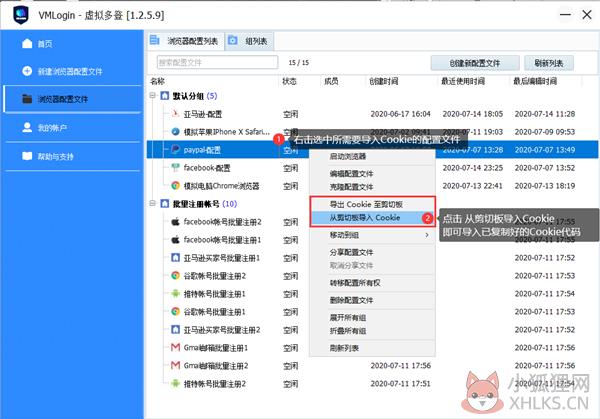Select the Gmail邮箱批量注册2 row
The height and width of the screenshot is (419, 600).
(372, 365)
